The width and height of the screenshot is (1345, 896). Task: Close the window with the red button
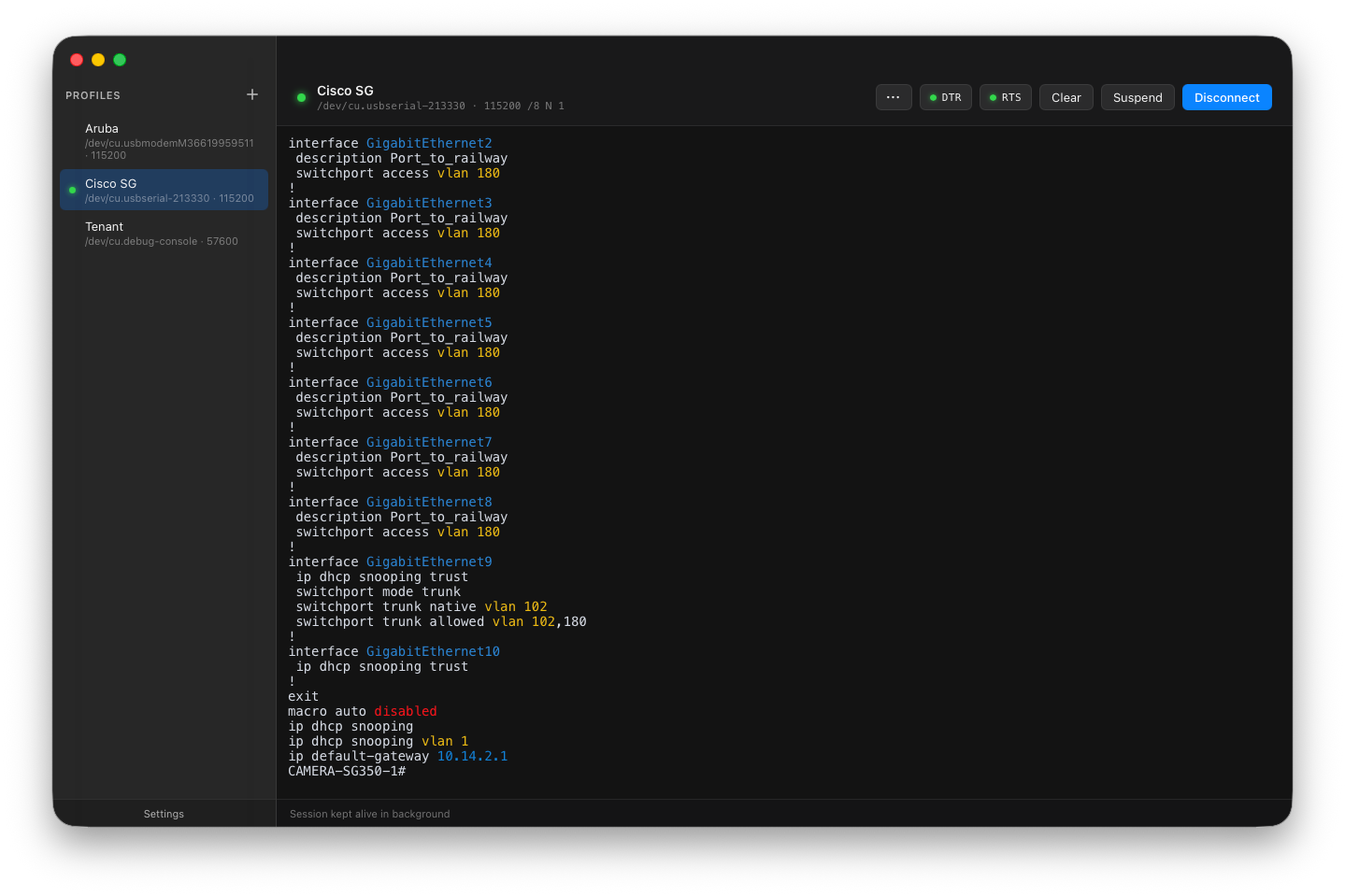(x=77, y=60)
